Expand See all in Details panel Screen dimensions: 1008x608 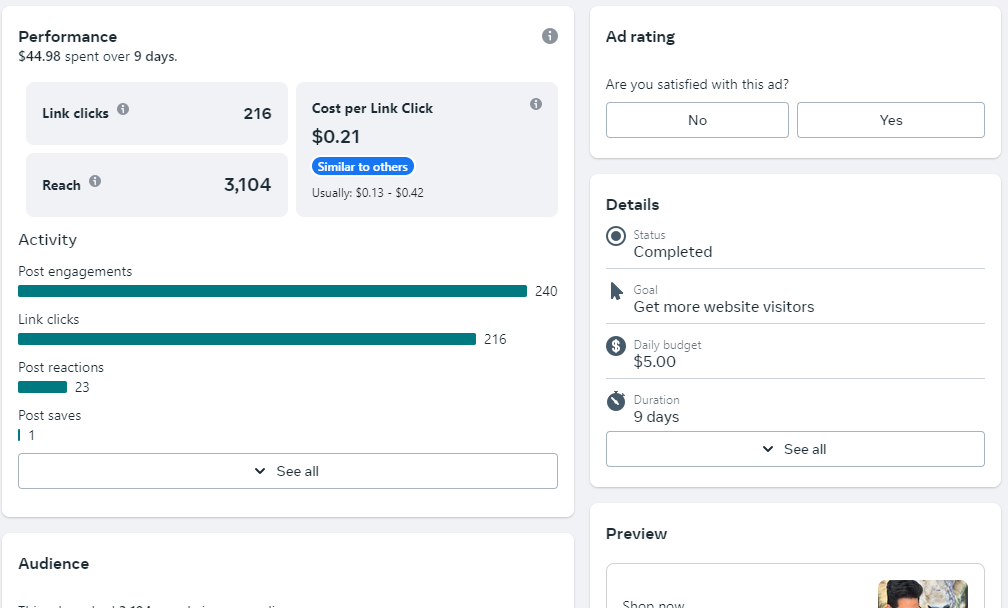(x=795, y=449)
